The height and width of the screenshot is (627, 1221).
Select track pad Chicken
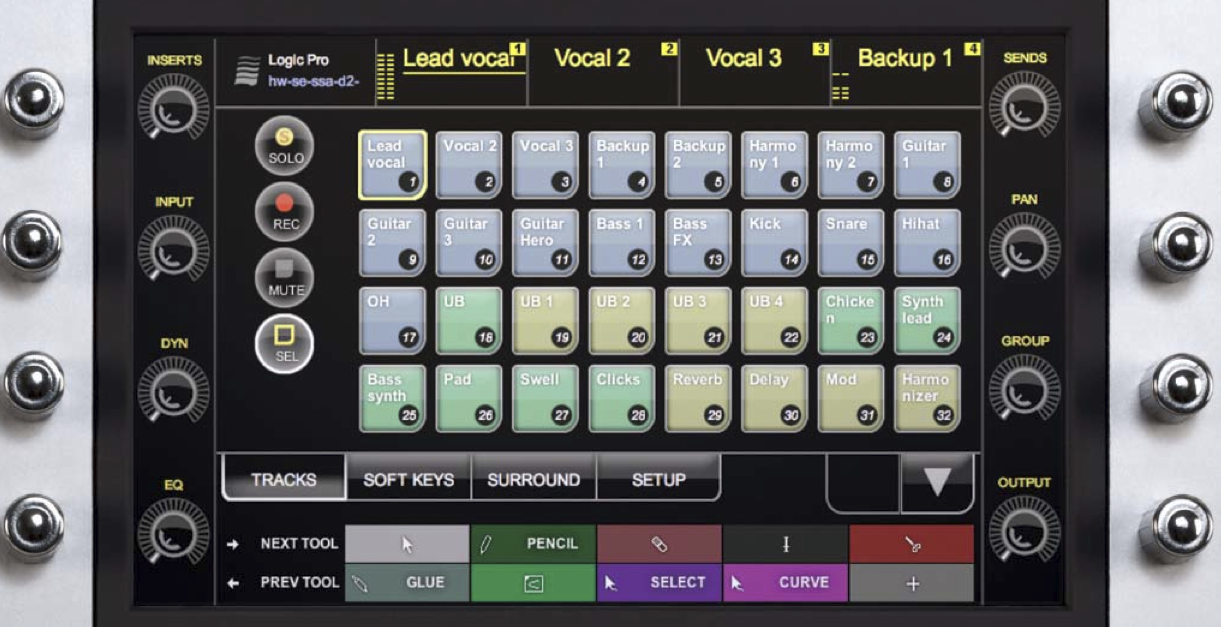(x=851, y=321)
